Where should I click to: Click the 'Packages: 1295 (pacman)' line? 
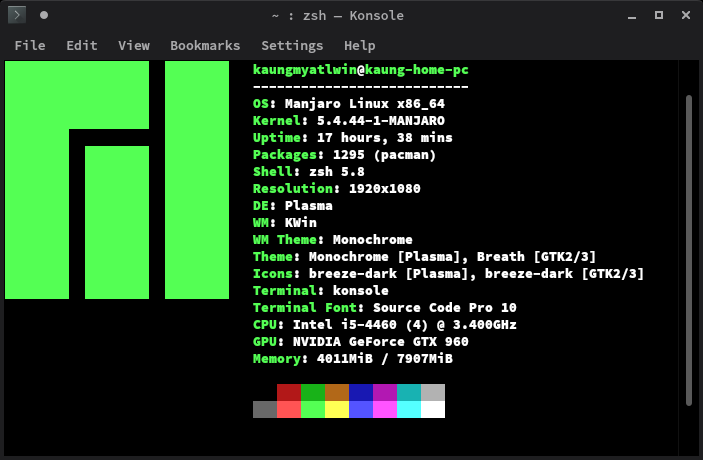point(344,155)
